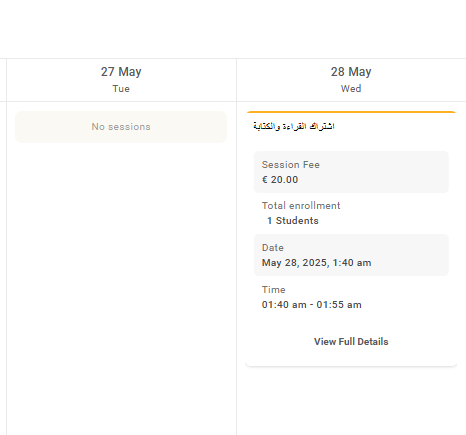Click the No sessions placeholder card
This screenshot has width=466, height=435.
click(121, 127)
